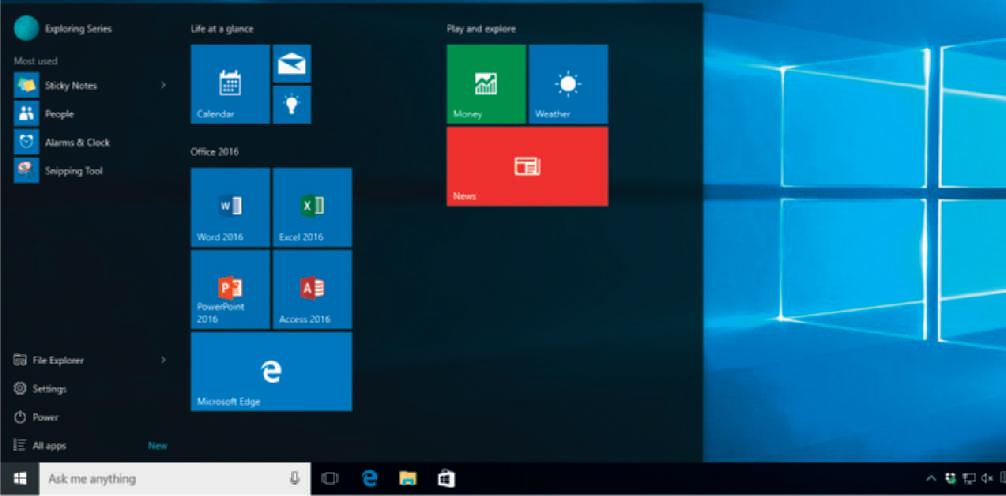Click the Exploring Series user account

point(63,28)
